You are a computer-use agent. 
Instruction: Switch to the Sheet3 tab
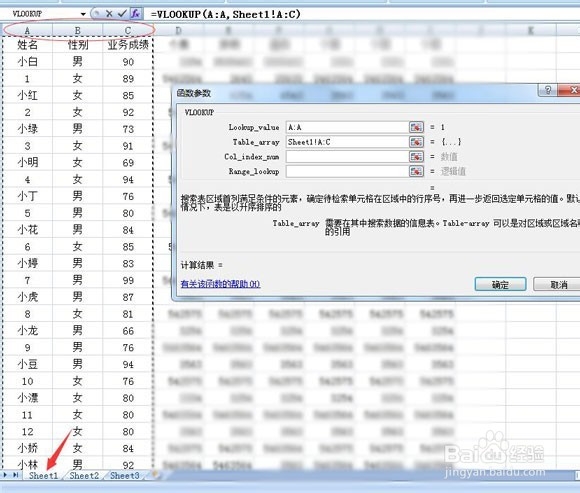pos(125,476)
